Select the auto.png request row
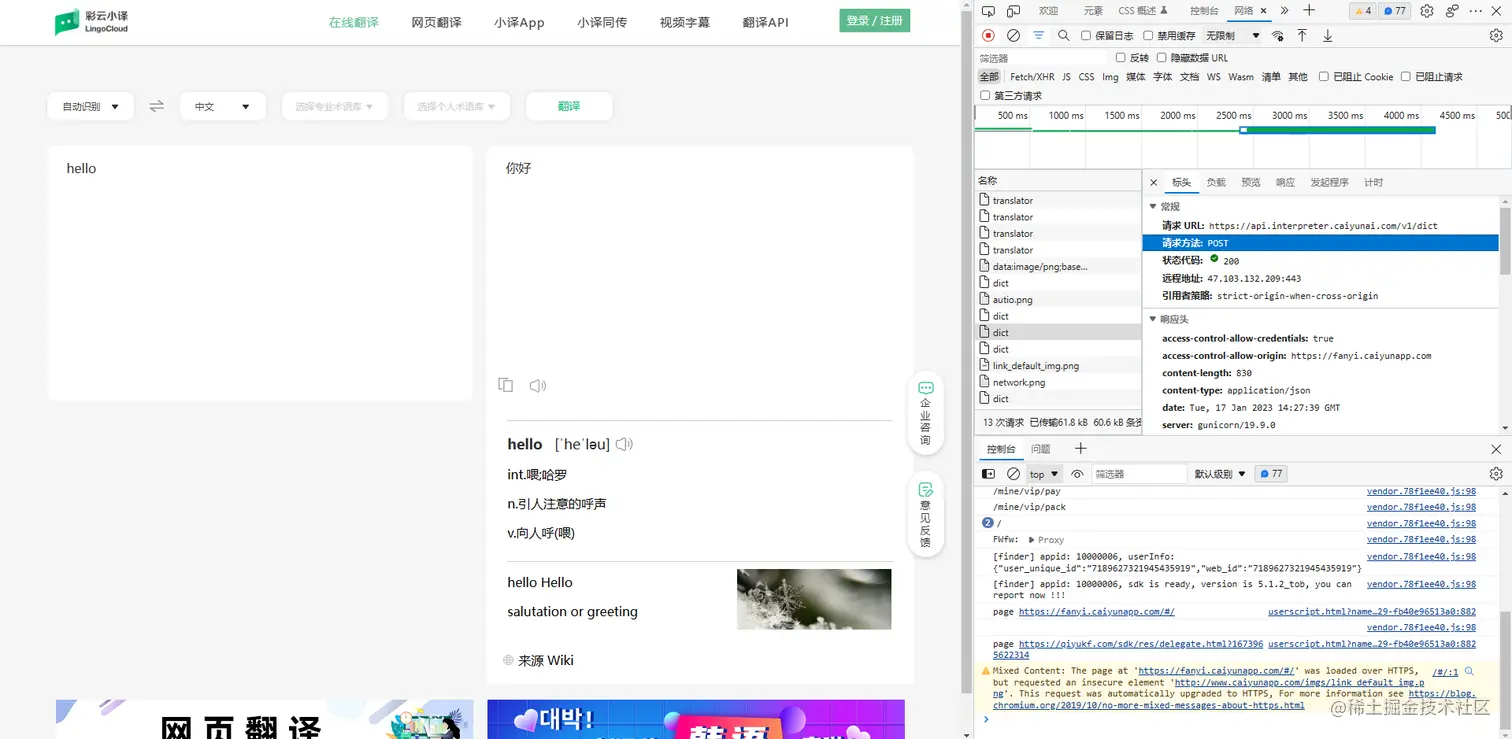Viewport: 1512px width, 739px height. [x=1059, y=299]
